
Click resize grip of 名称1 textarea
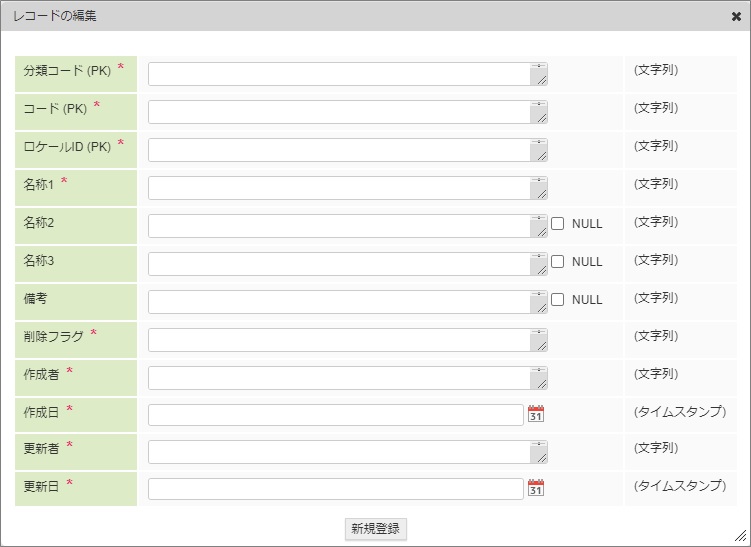tap(540, 194)
